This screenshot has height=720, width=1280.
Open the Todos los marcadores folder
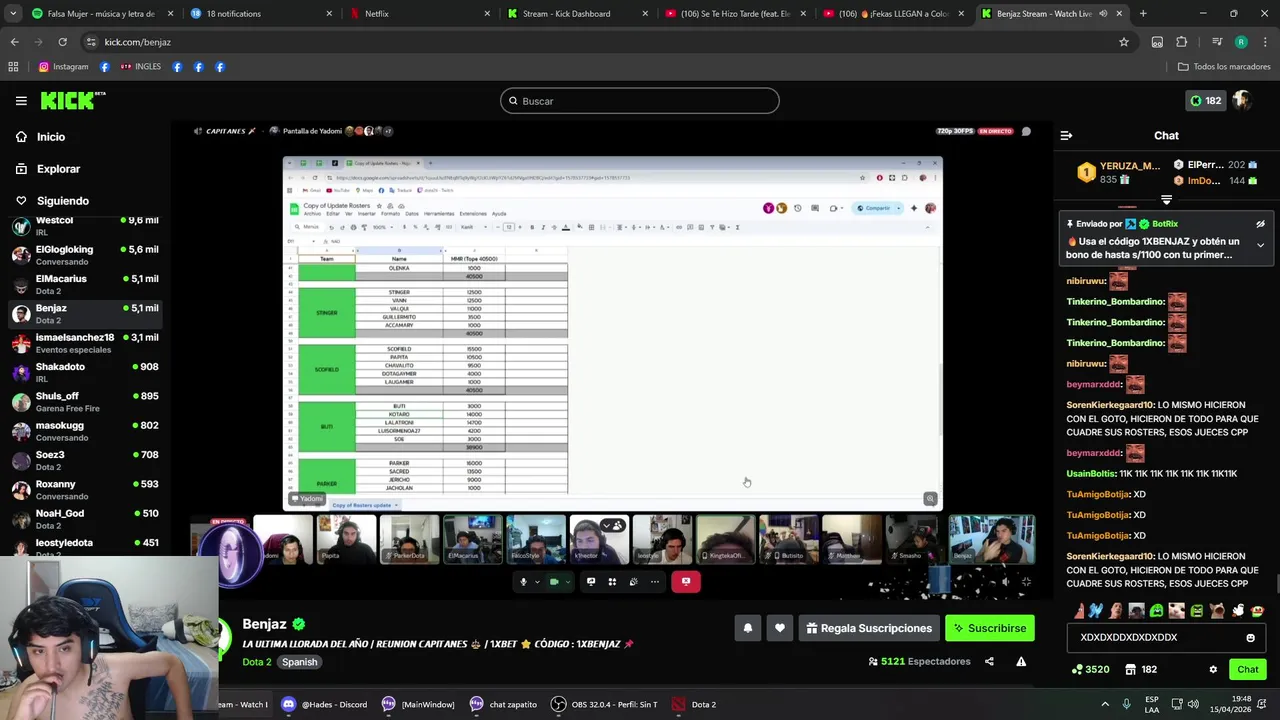click(x=1224, y=67)
